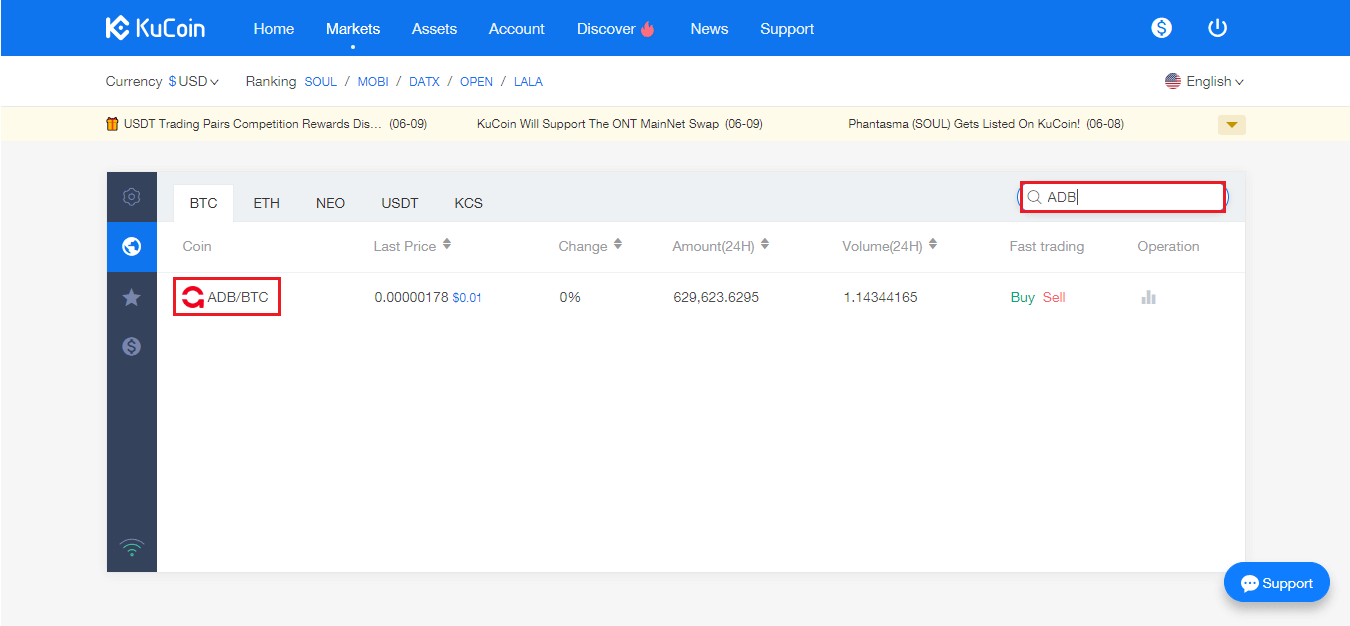
Task: Read the ONT MainNet Swap announcement
Action: [620, 124]
